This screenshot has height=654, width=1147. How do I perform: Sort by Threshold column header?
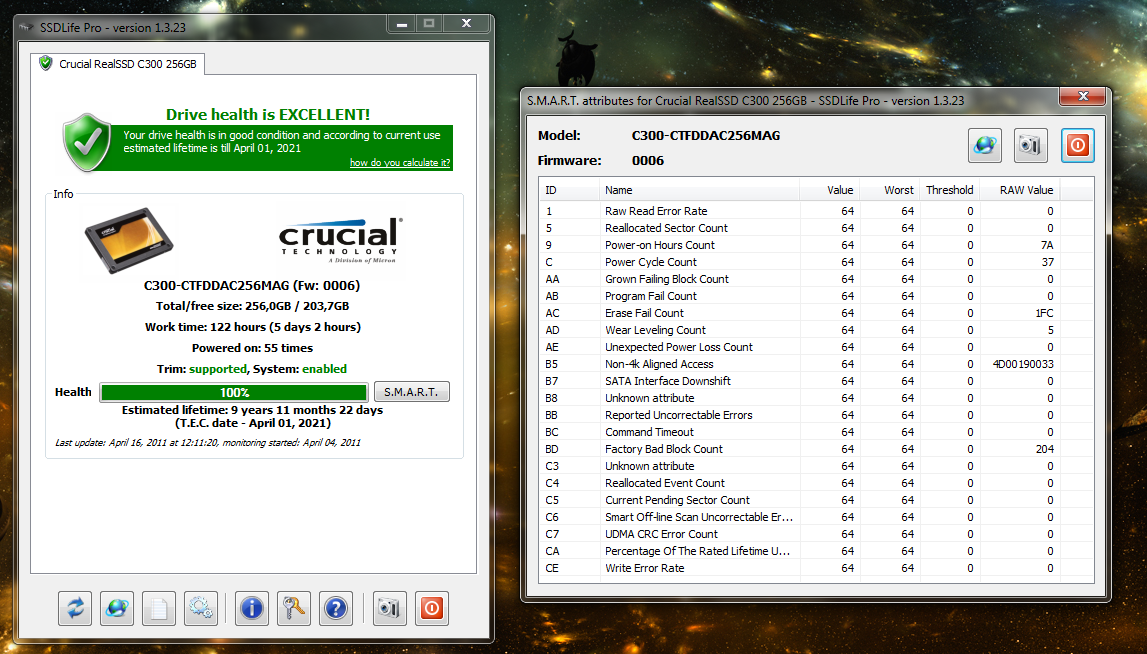click(x=949, y=190)
